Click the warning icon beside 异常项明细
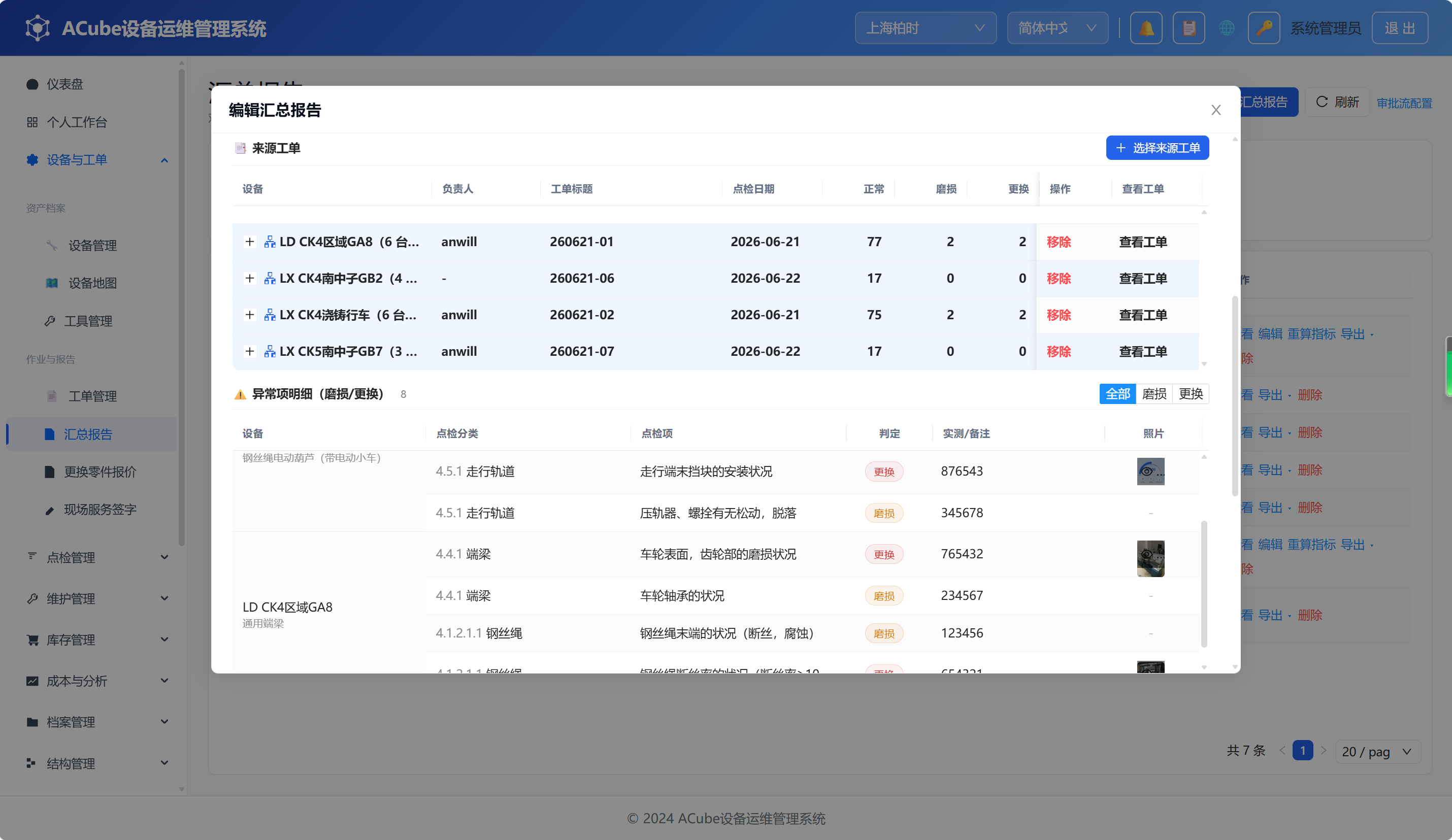 [x=240, y=394]
